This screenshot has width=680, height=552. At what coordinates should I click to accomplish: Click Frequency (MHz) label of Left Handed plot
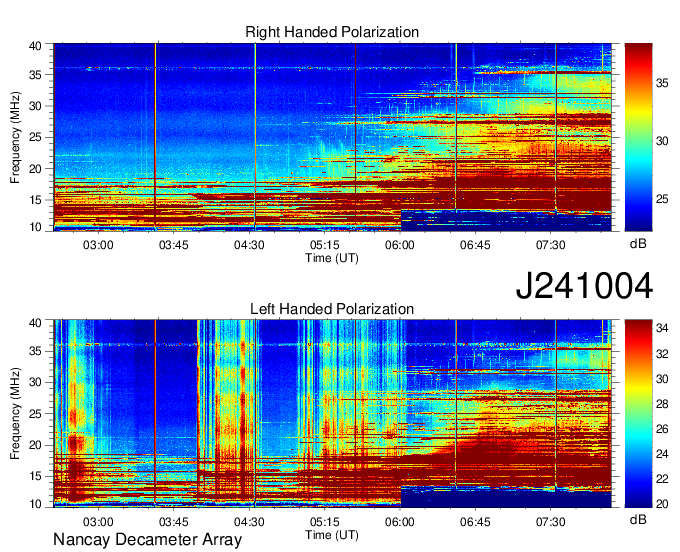click(15, 414)
